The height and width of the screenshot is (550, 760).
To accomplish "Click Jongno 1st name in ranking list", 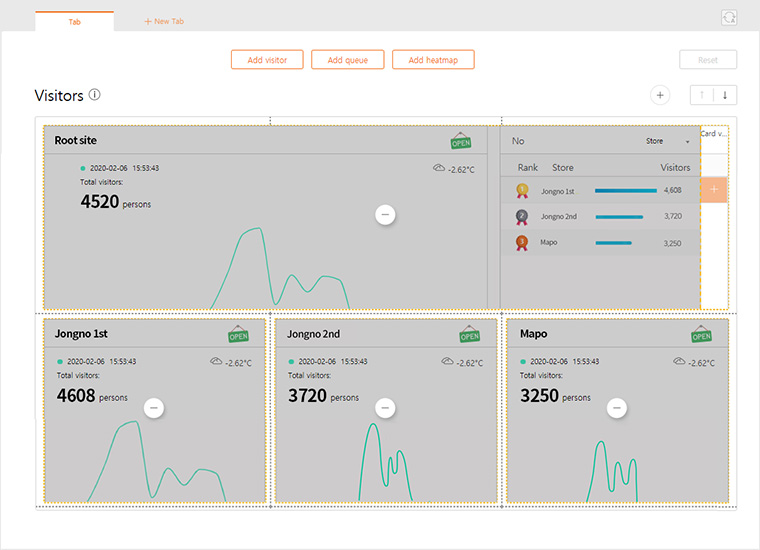I will [x=557, y=191].
